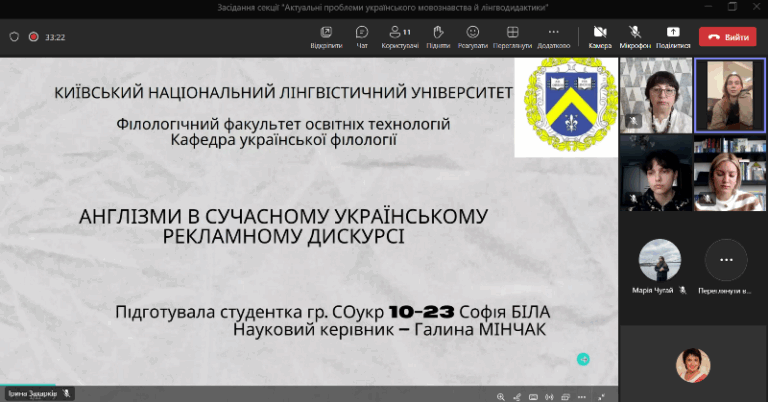Click Ірина Задирків presenter name label

click(33, 394)
